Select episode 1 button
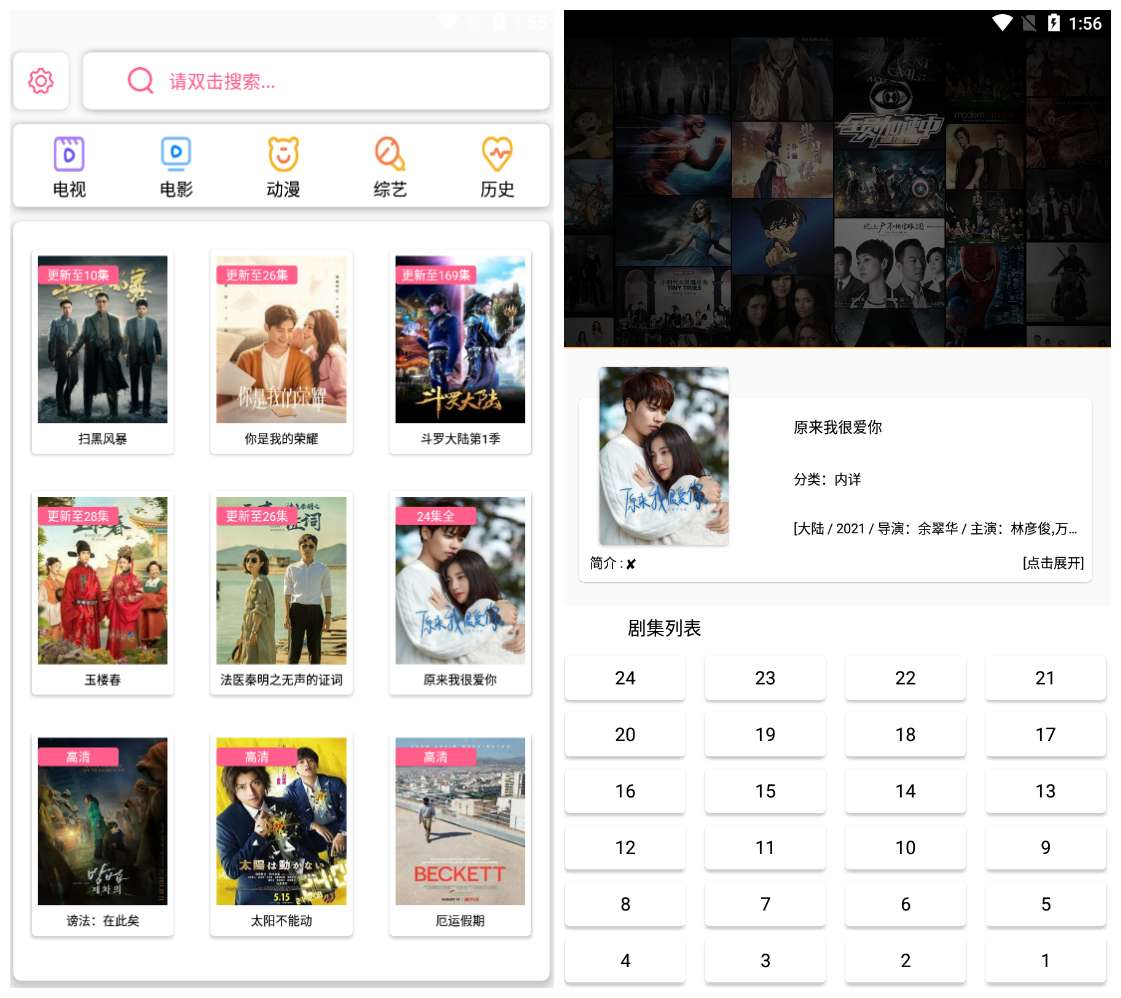This screenshot has width=1121, height=998. pos(1045,961)
